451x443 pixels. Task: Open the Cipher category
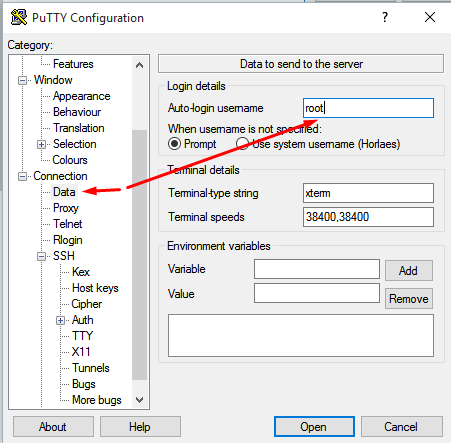click(x=87, y=304)
